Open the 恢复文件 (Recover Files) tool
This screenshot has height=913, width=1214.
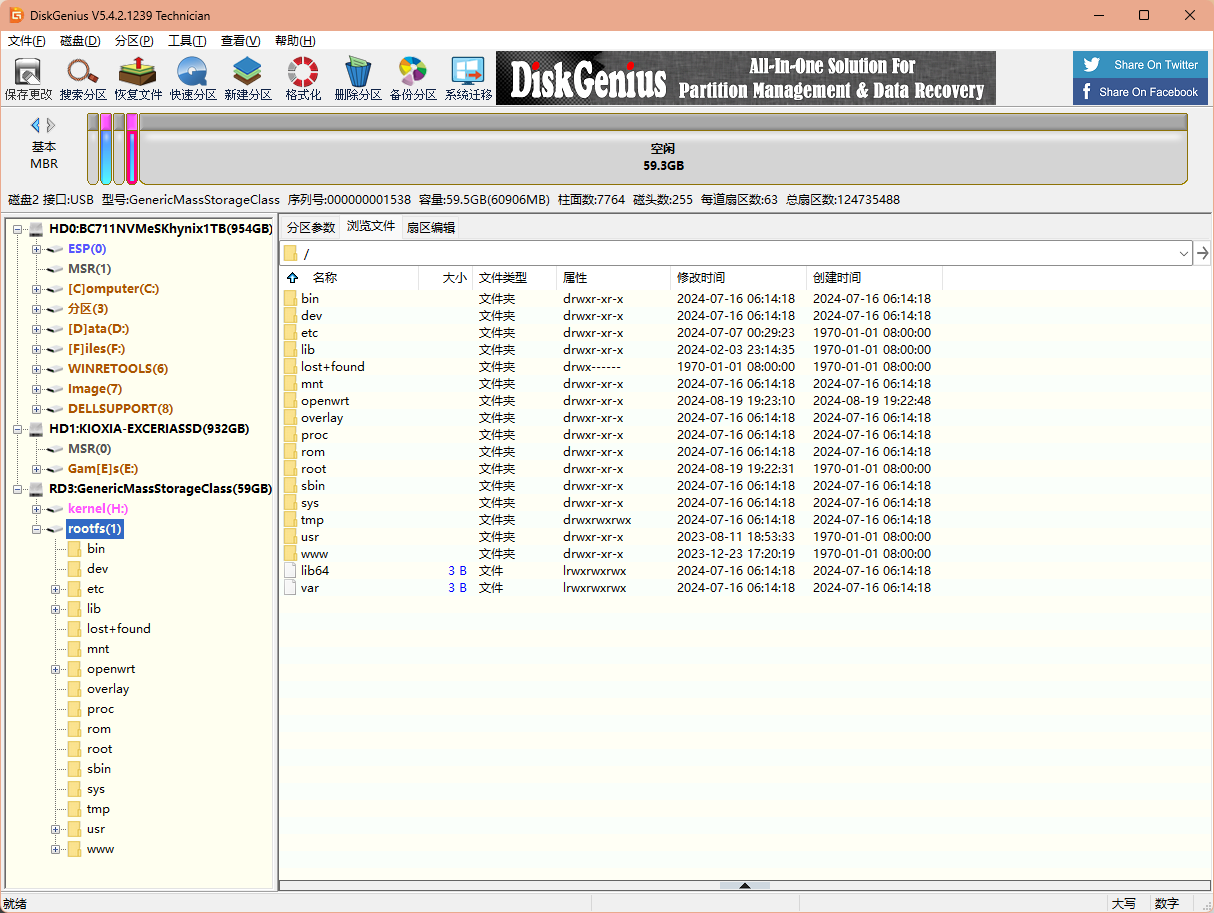point(138,78)
